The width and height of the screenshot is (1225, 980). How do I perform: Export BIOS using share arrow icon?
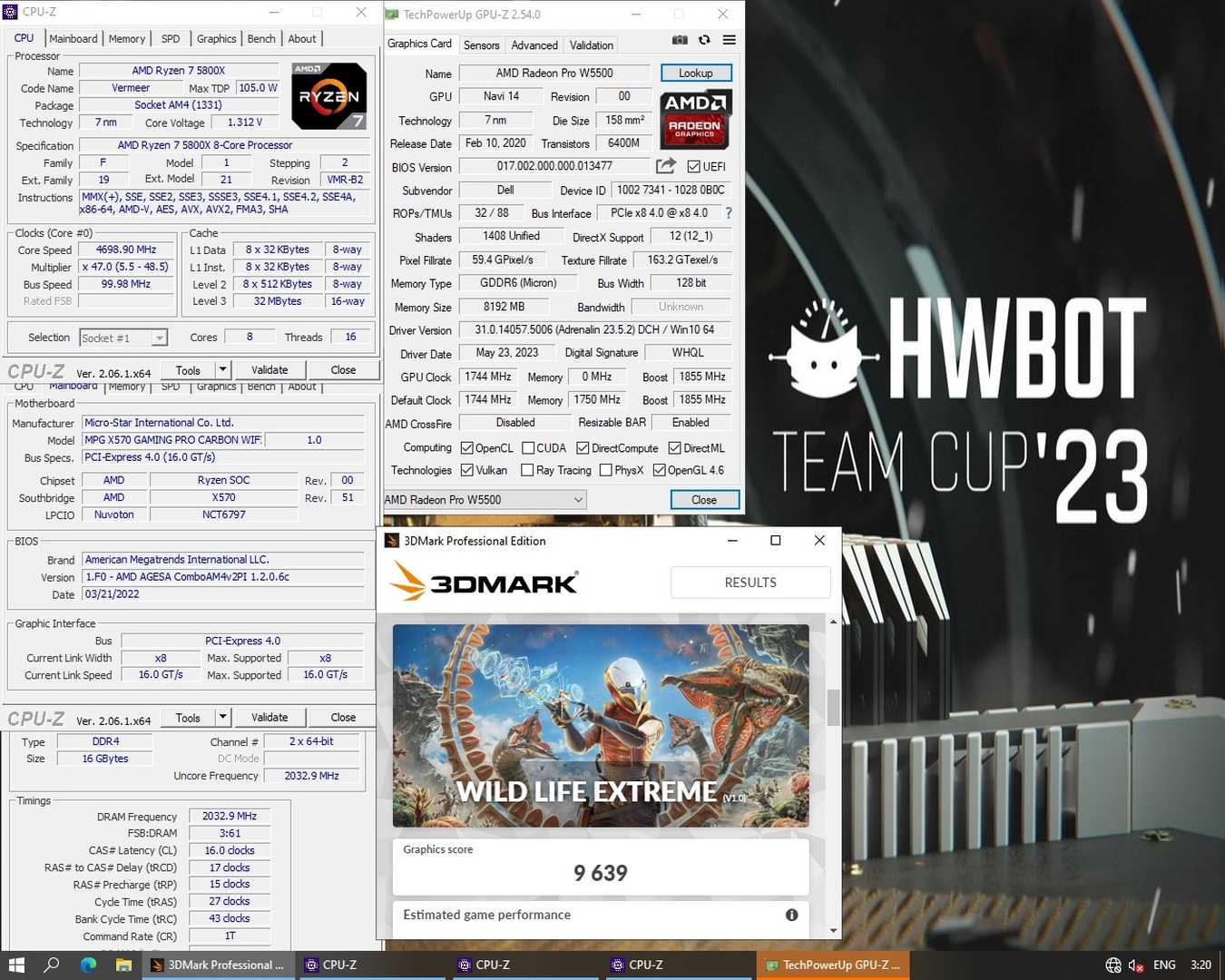[666, 166]
